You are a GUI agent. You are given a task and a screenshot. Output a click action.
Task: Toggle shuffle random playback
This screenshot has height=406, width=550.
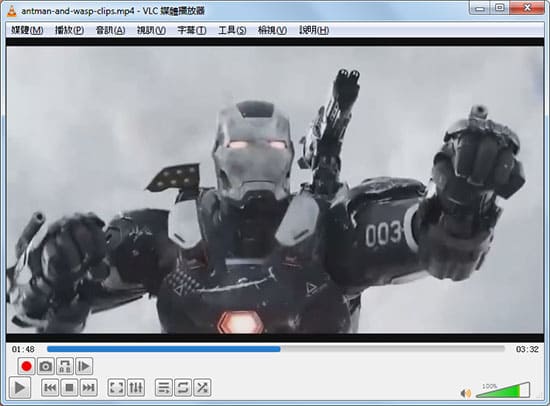(x=202, y=388)
